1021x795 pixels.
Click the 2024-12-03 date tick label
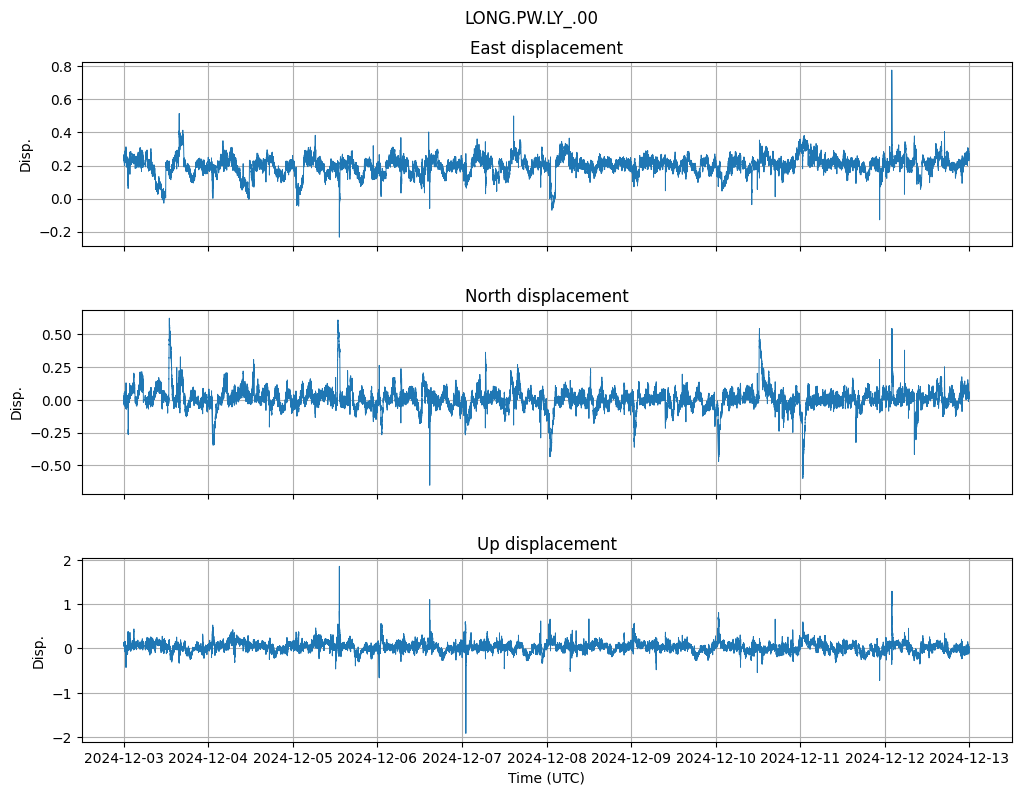pyautogui.click(x=124, y=758)
